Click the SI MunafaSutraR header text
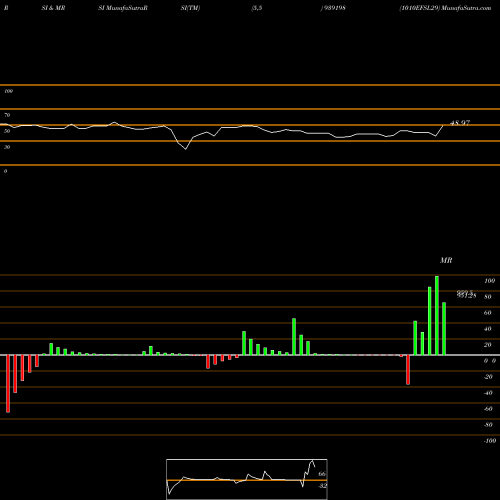 point(123,8)
